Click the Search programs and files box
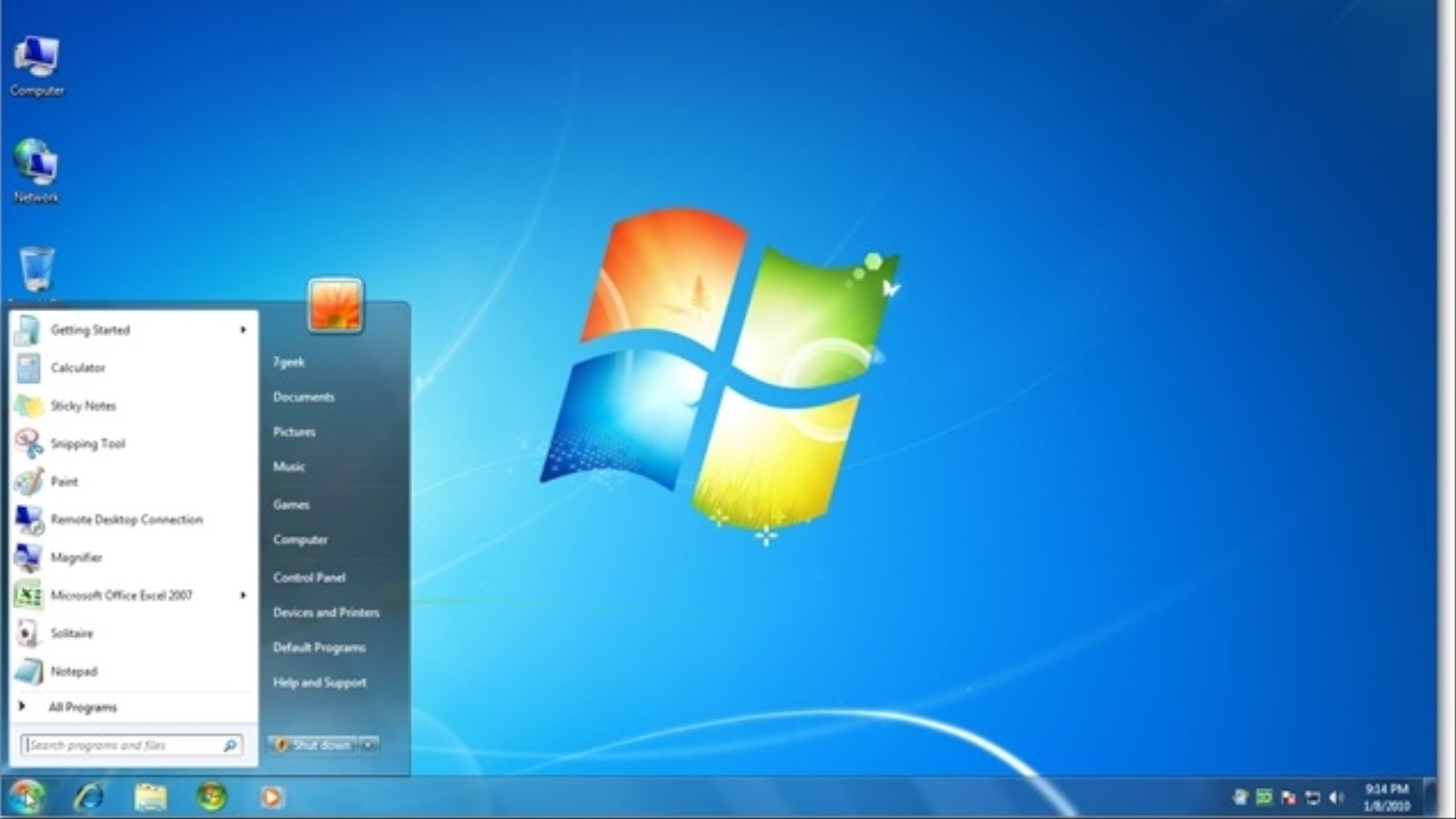 coord(123,745)
